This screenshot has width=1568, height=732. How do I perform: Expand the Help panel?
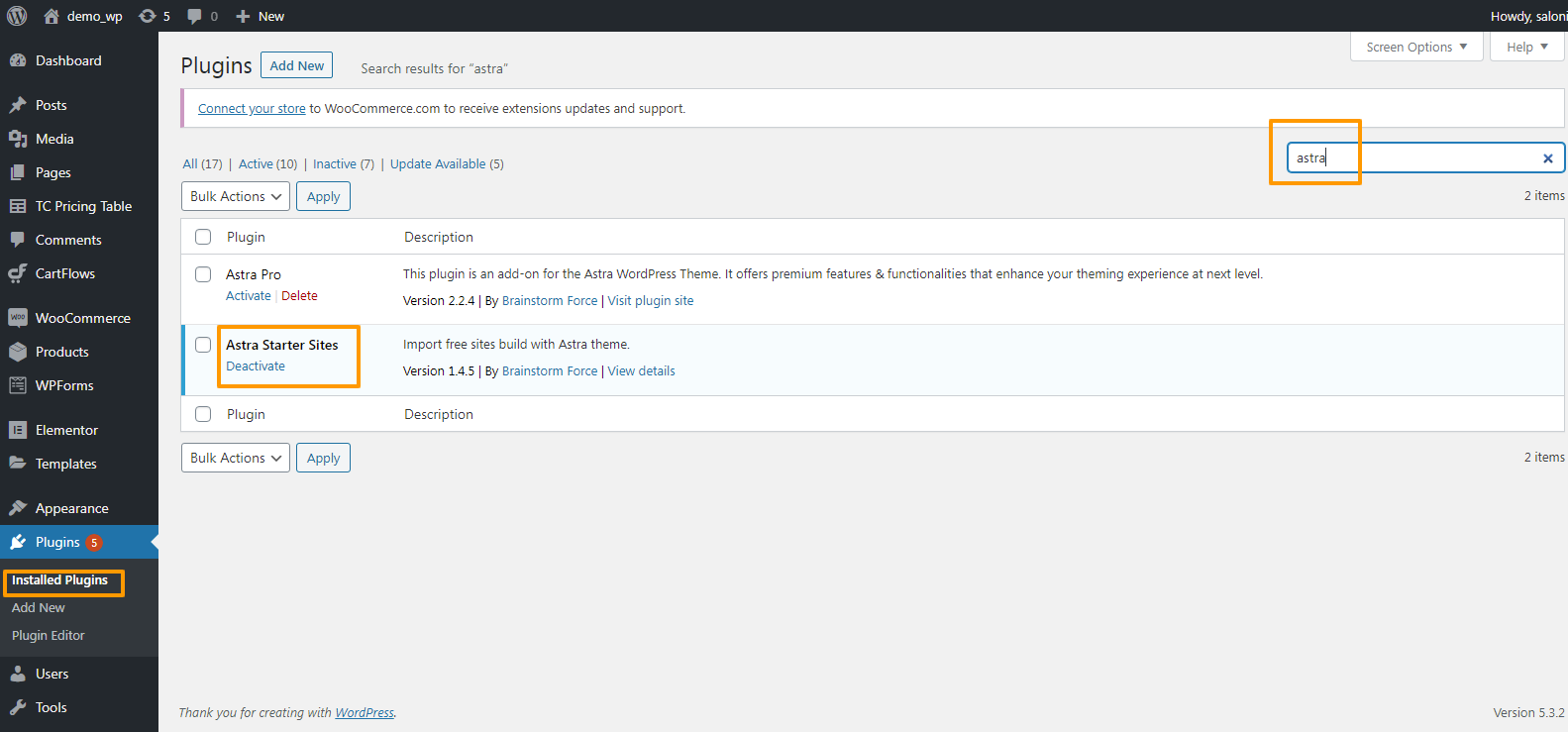point(1527,47)
